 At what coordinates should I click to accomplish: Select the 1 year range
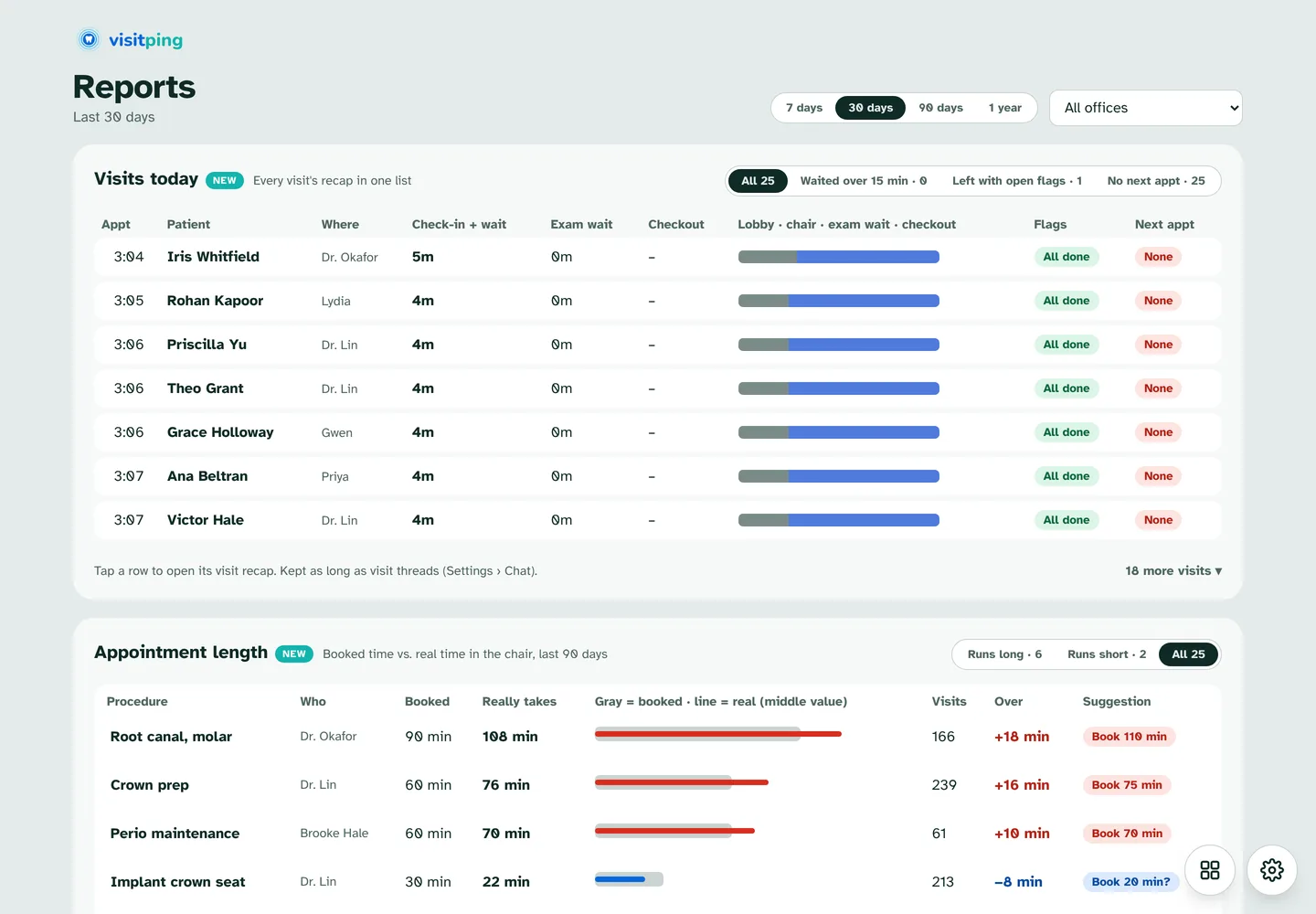tap(1005, 108)
